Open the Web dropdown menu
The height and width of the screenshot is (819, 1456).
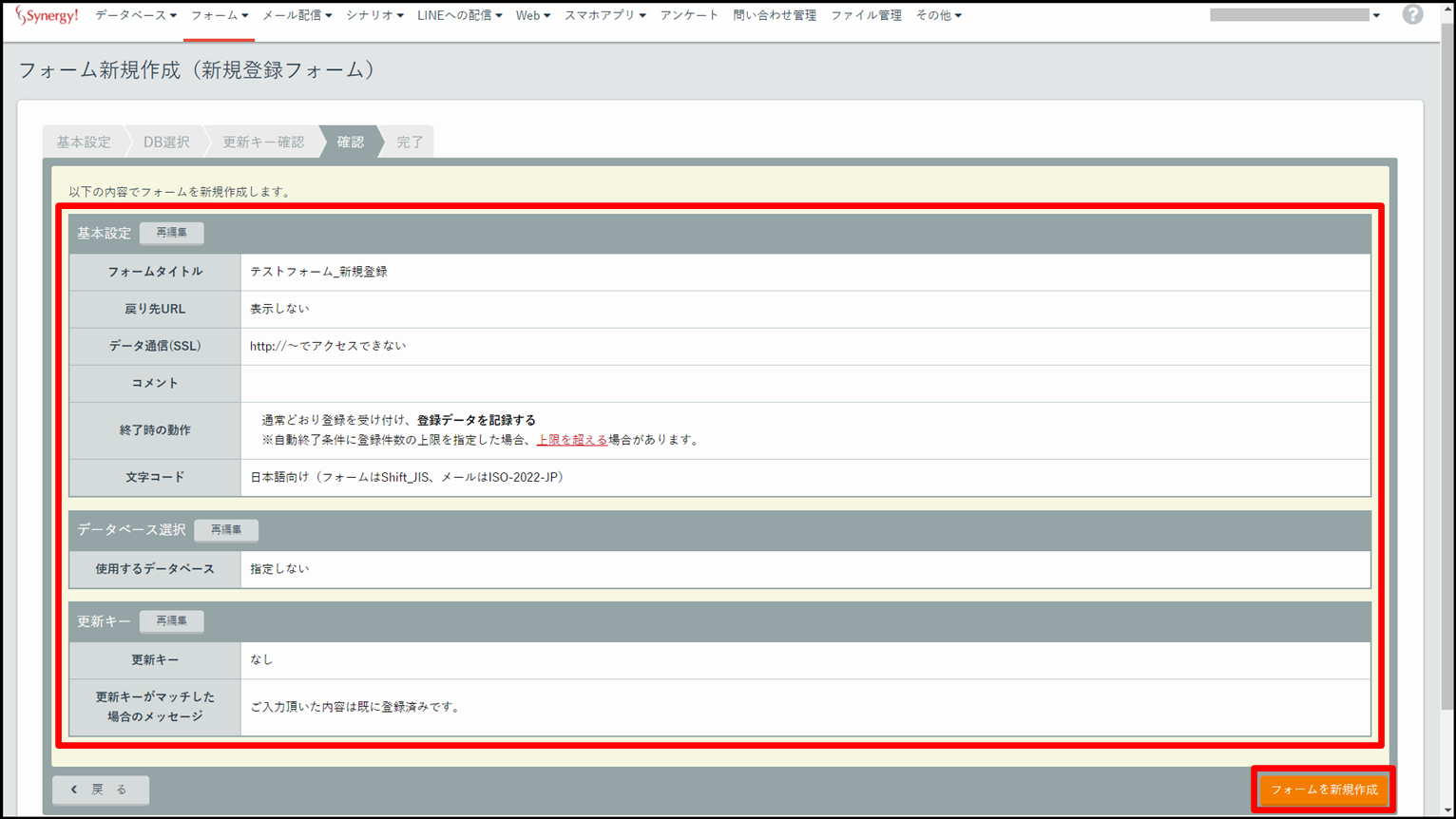(x=532, y=15)
